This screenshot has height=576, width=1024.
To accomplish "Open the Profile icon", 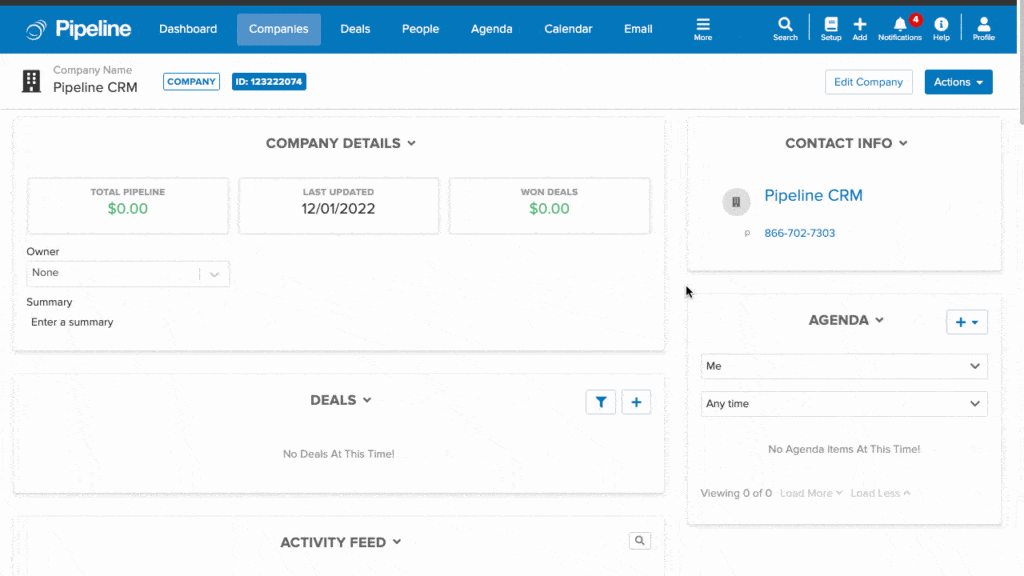I will click(983, 27).
